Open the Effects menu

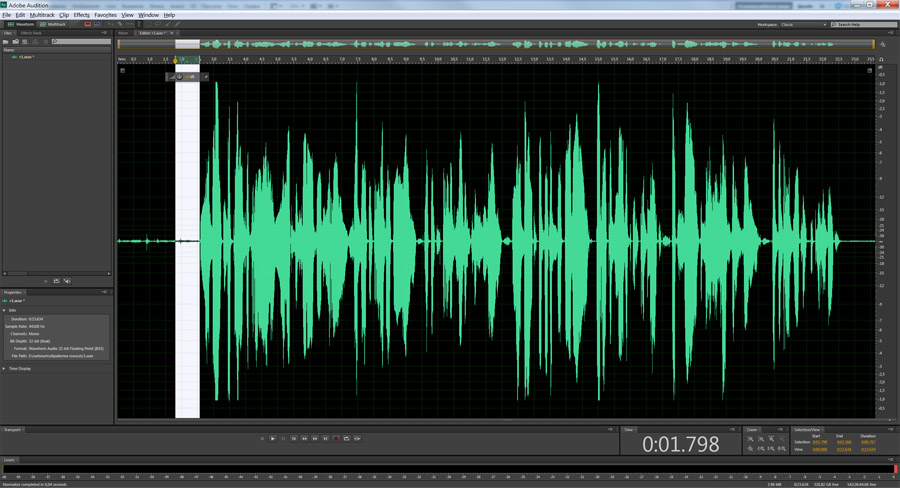click(x=82, y=15)
